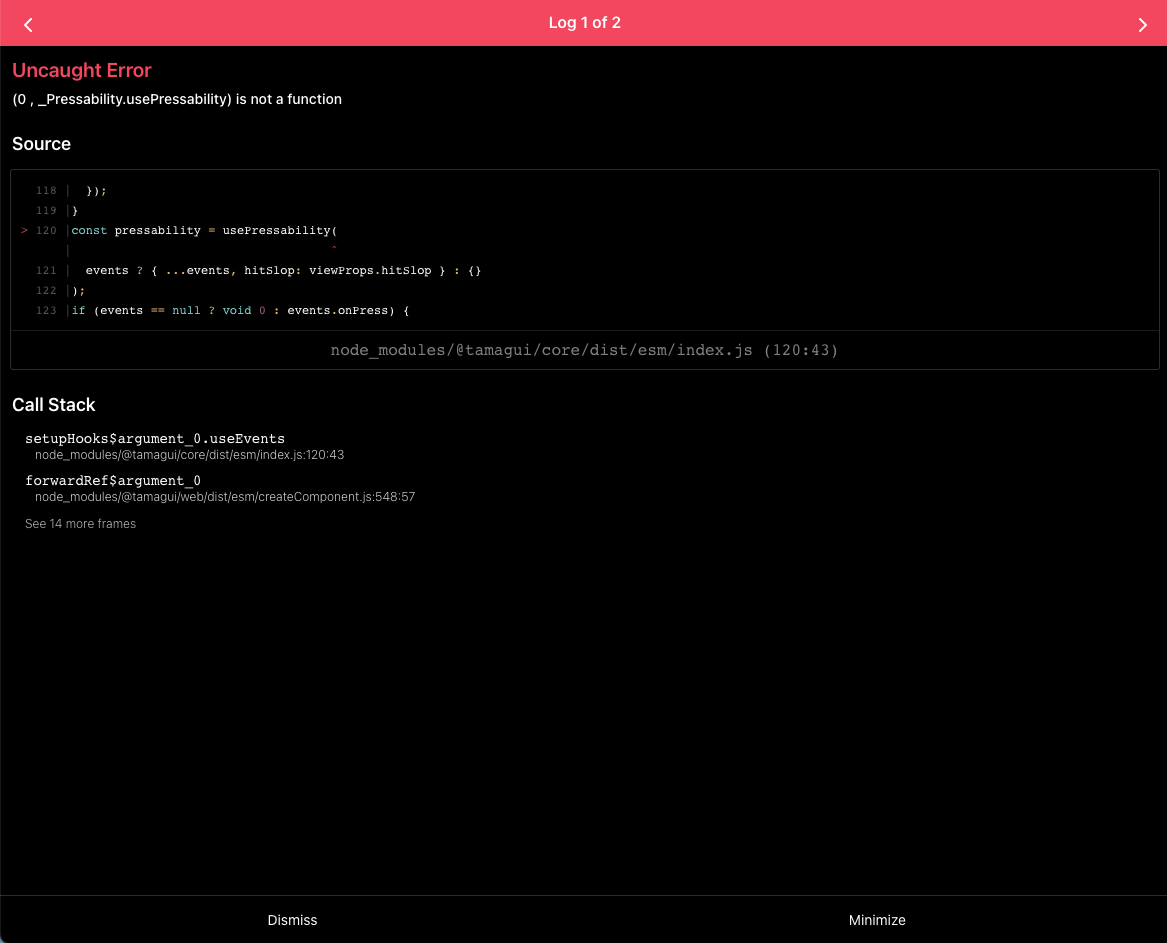
Task: Click the createComponent.js file path link
Action: coord(225,497)
